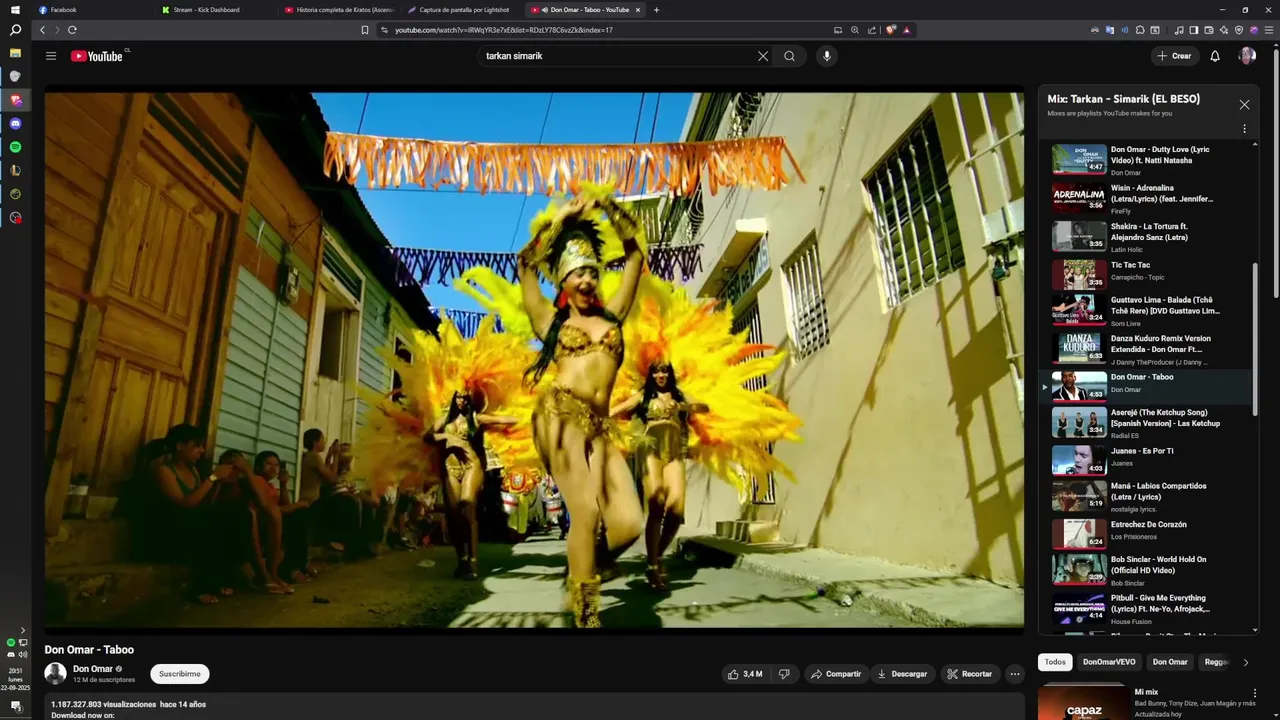
Task: Open the extensions puzzle icon
Action: [x=1140, y=30]
